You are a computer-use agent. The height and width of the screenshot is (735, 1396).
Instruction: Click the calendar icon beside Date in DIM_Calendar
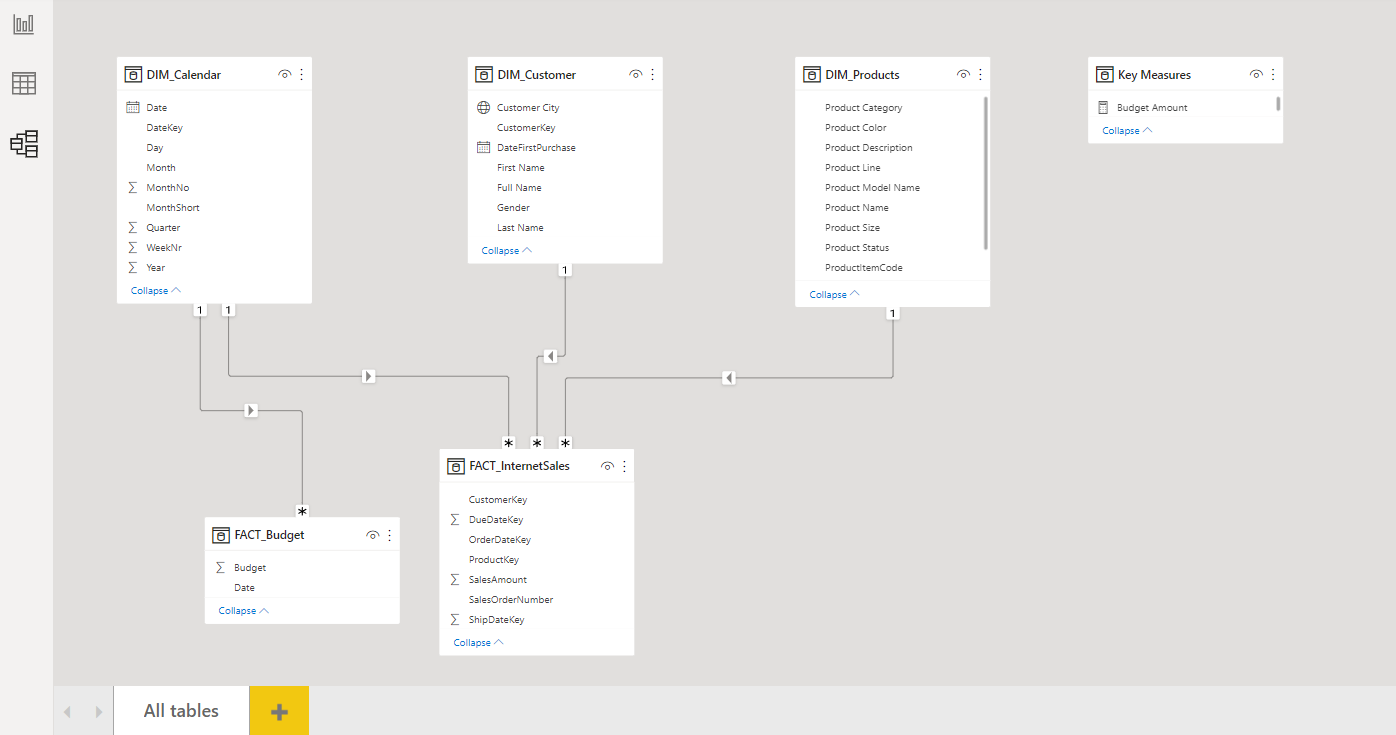133,107
